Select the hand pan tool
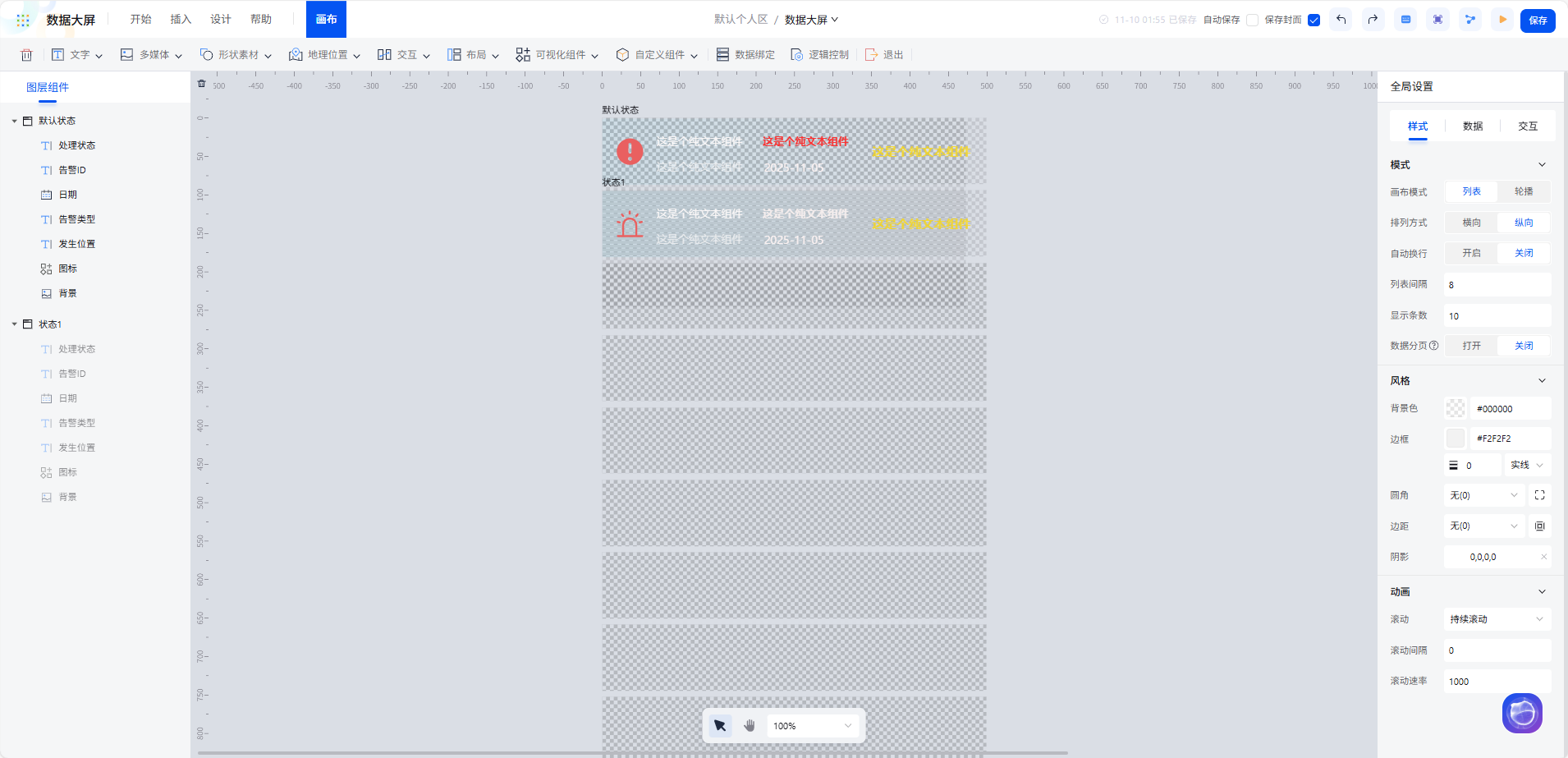 pos(750,726)
